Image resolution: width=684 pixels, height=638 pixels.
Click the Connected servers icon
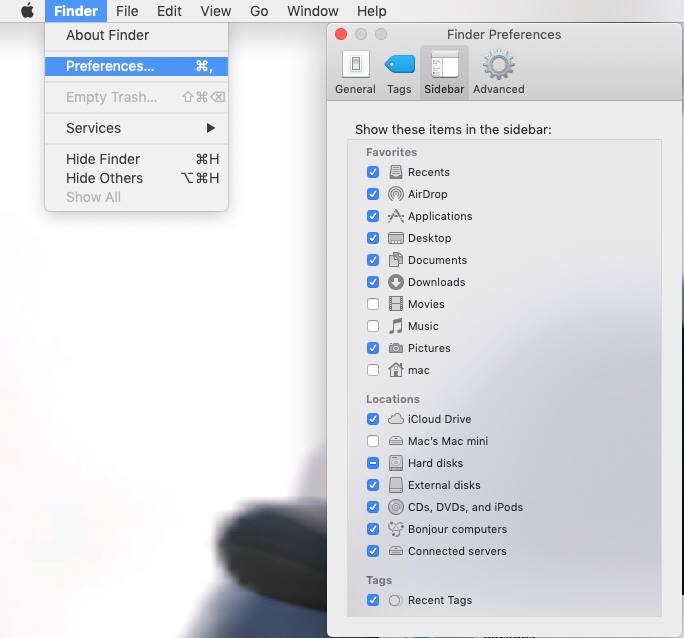point(396,551)
